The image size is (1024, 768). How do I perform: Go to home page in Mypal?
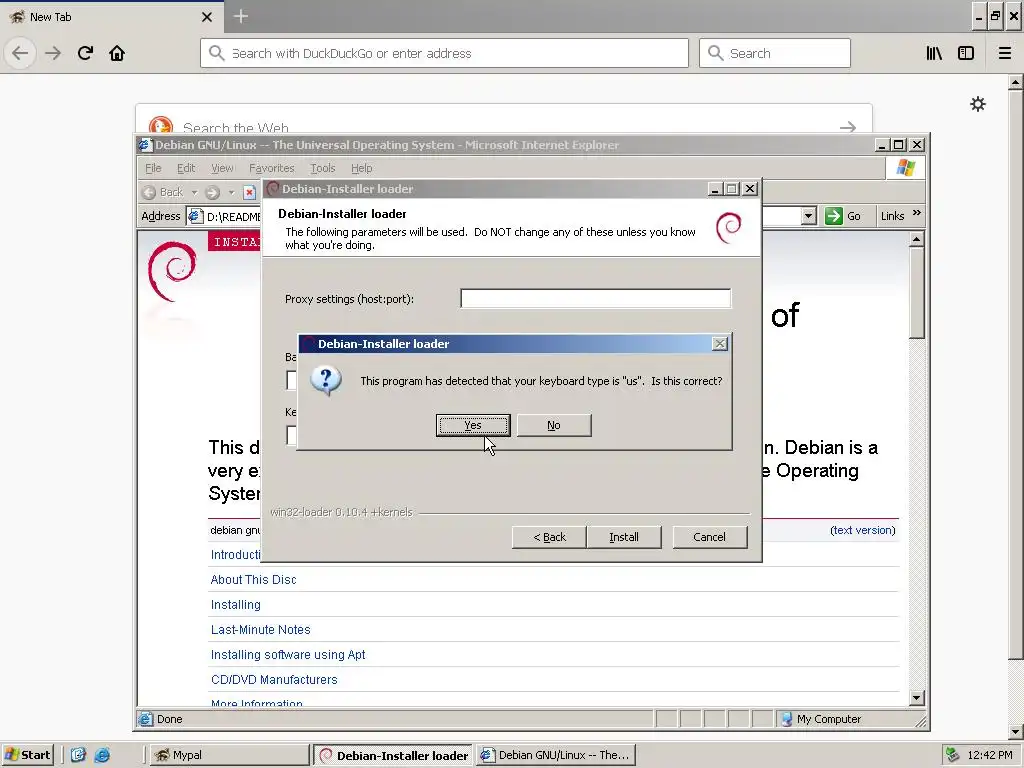coord(117,53)
